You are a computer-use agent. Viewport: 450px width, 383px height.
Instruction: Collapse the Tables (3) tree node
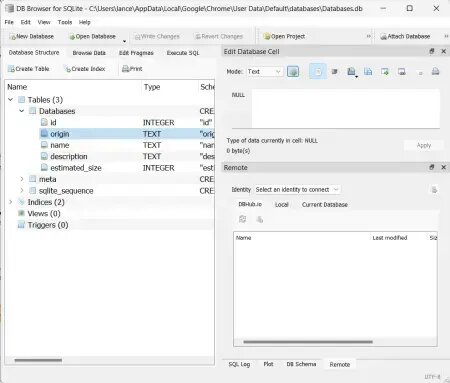pos(11,99)
